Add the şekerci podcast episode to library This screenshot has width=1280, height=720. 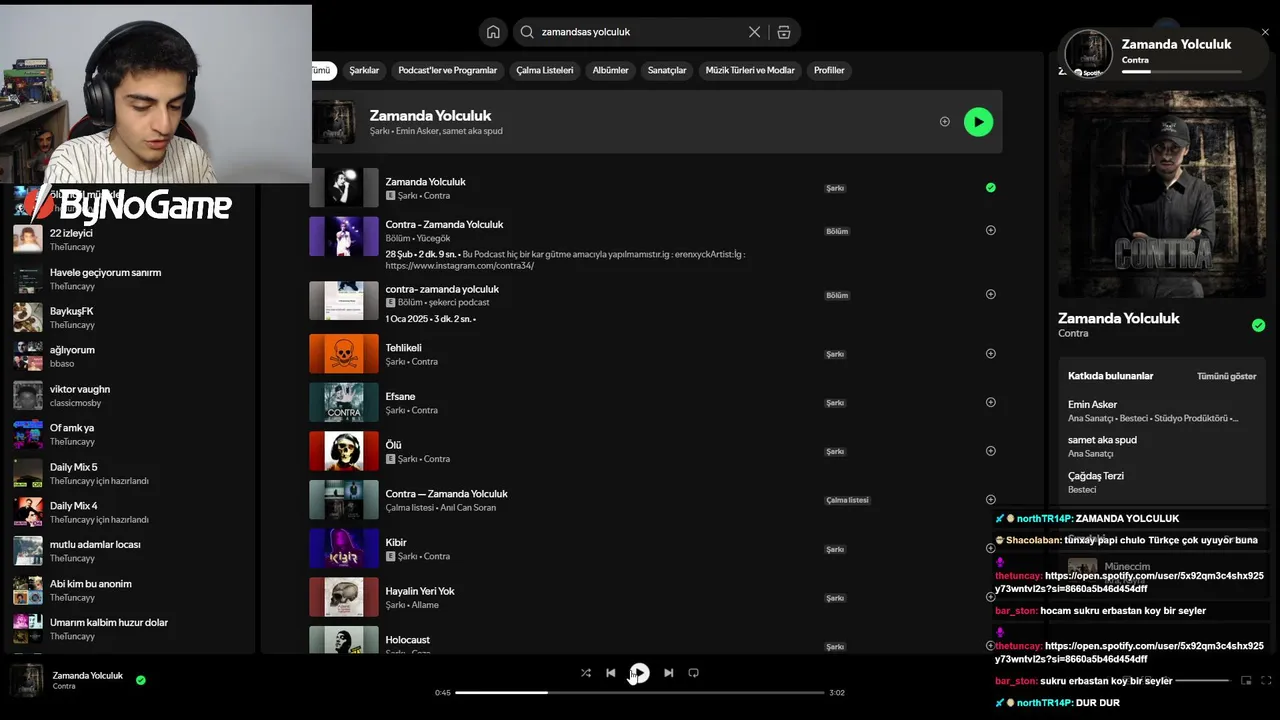click(x=991, y=294)
